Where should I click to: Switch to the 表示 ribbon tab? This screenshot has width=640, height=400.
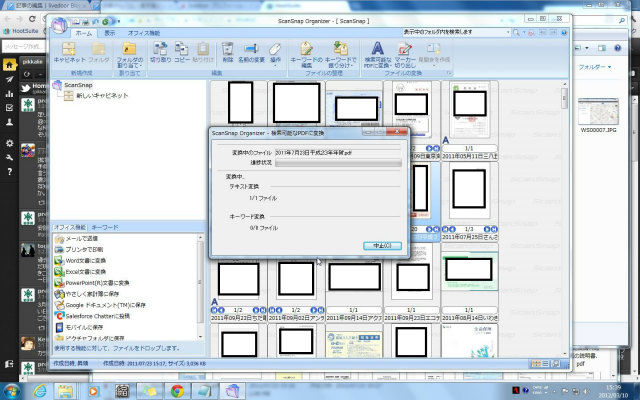click(110, 33)
